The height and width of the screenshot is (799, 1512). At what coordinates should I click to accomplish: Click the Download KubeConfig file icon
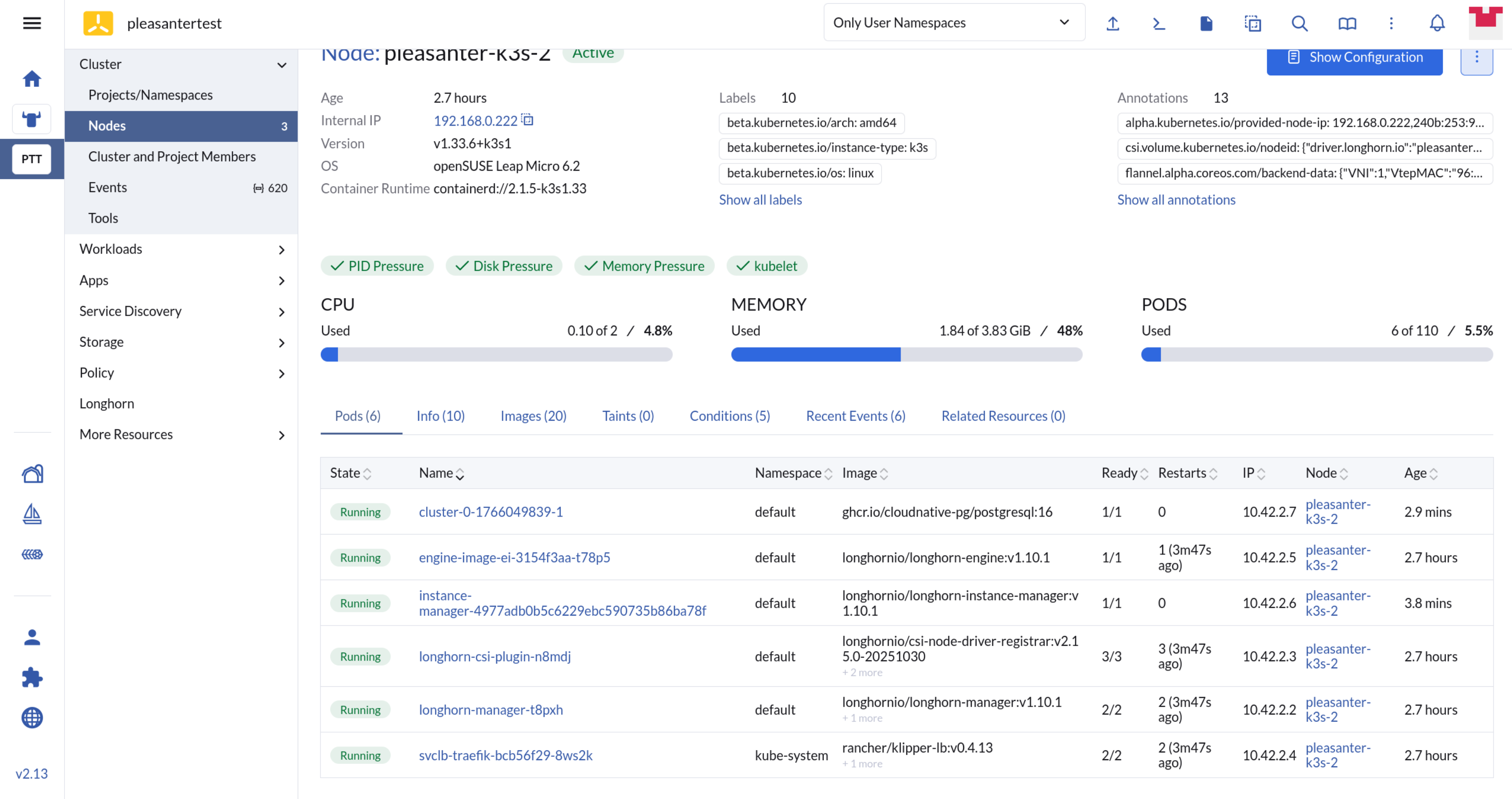point(1206,24)
